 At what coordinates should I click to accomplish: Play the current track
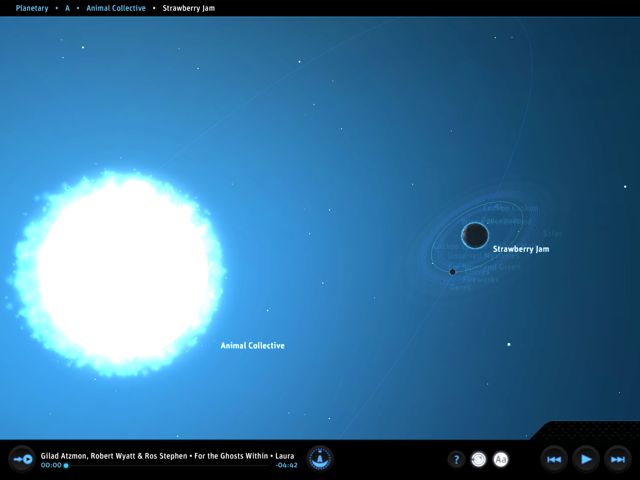(x=586, y=460)
